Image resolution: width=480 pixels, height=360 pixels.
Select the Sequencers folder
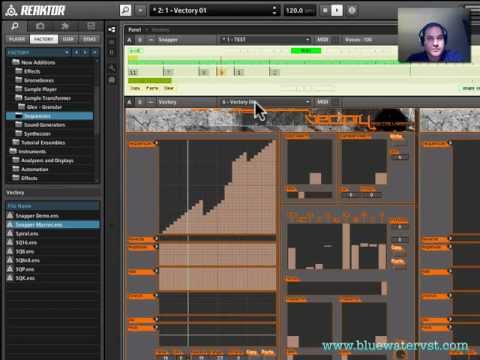pos(49,116)
